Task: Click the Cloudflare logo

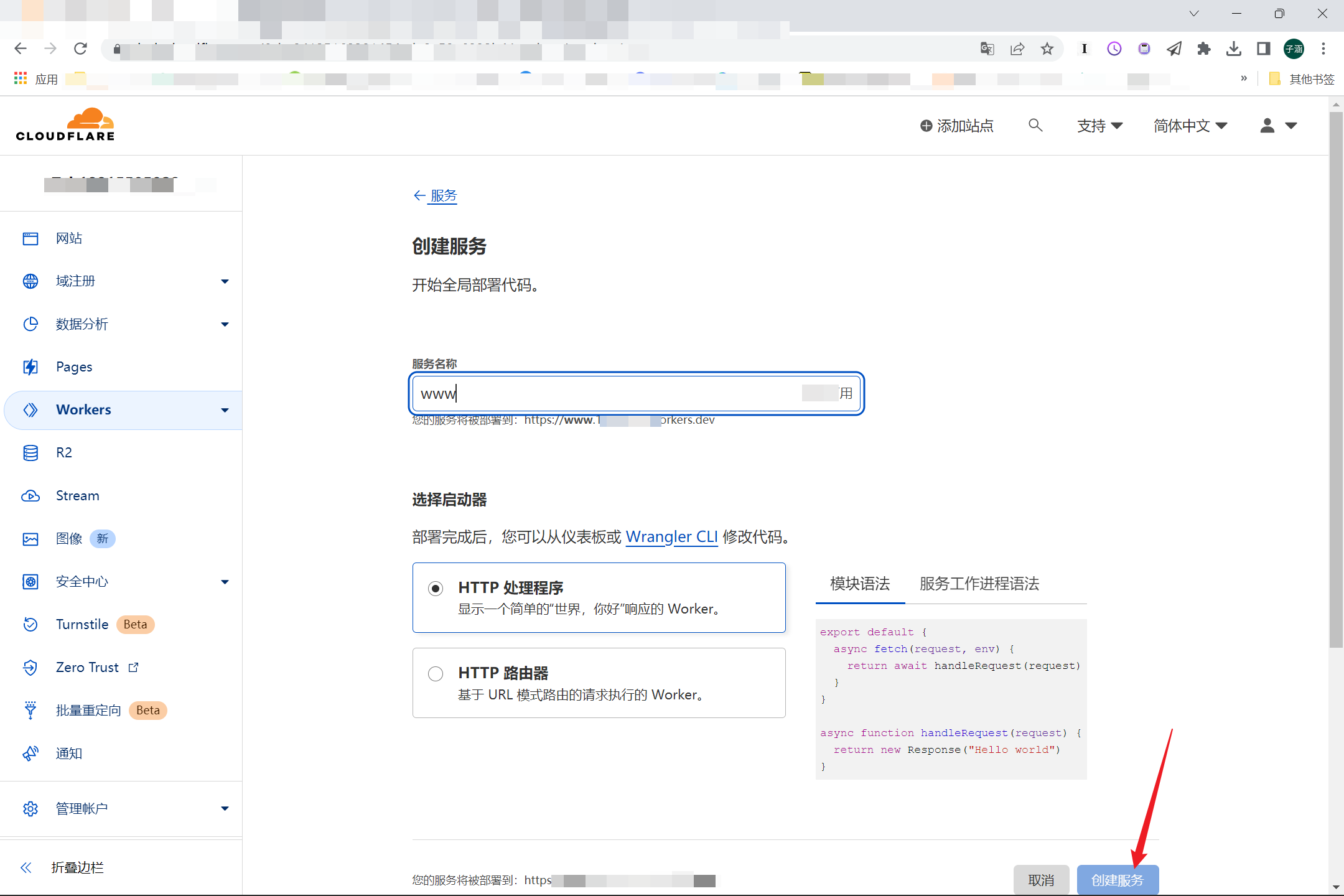Action: tap(65, 124)
